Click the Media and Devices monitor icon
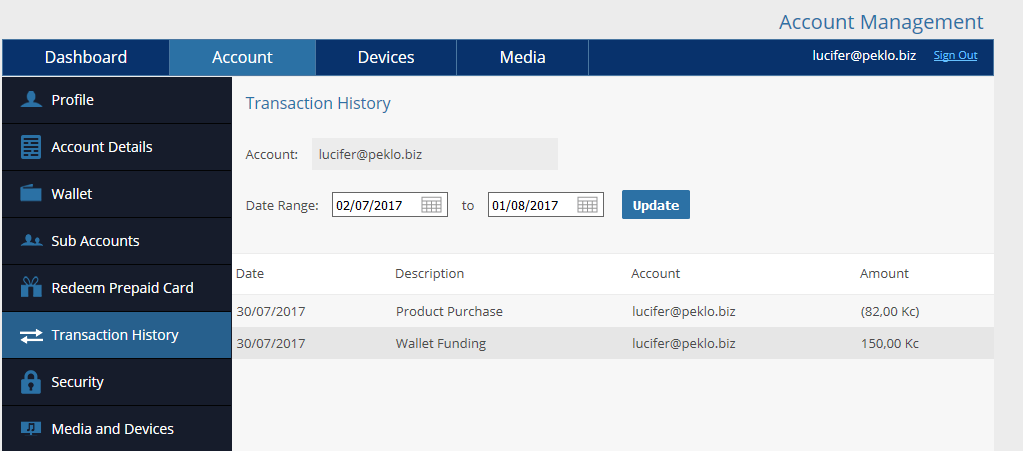Viewport: 1023px width, 451px height. point(31,429)
